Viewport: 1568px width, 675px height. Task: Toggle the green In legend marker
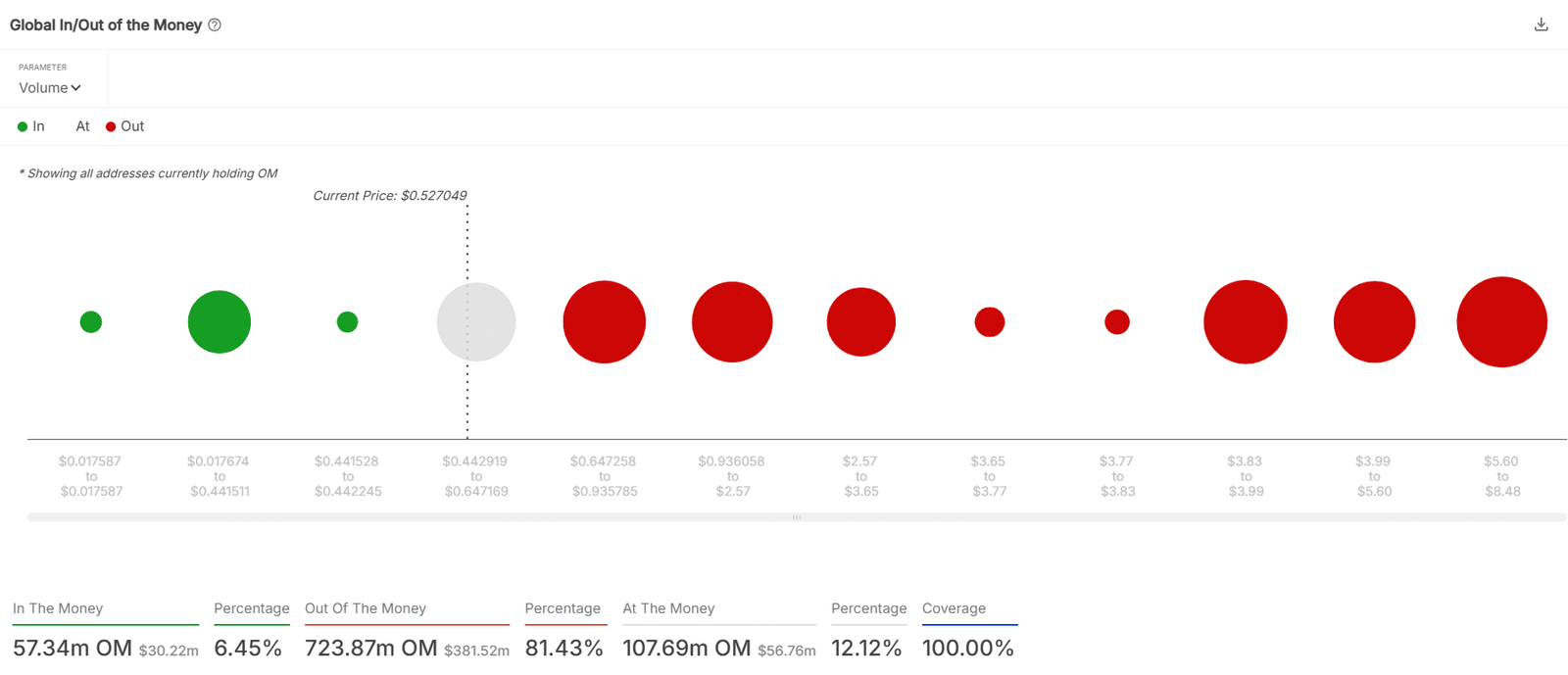(x=23, y=126)
